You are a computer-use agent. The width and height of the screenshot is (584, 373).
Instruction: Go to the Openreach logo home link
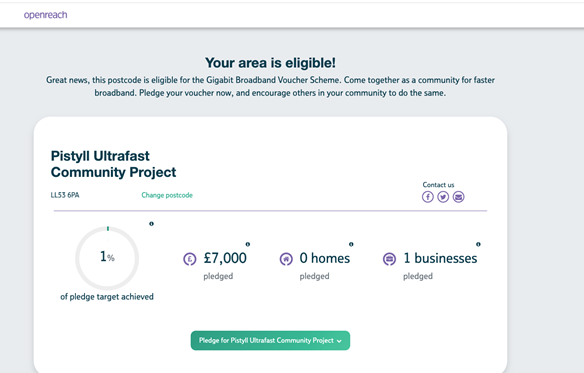[45, 15]
